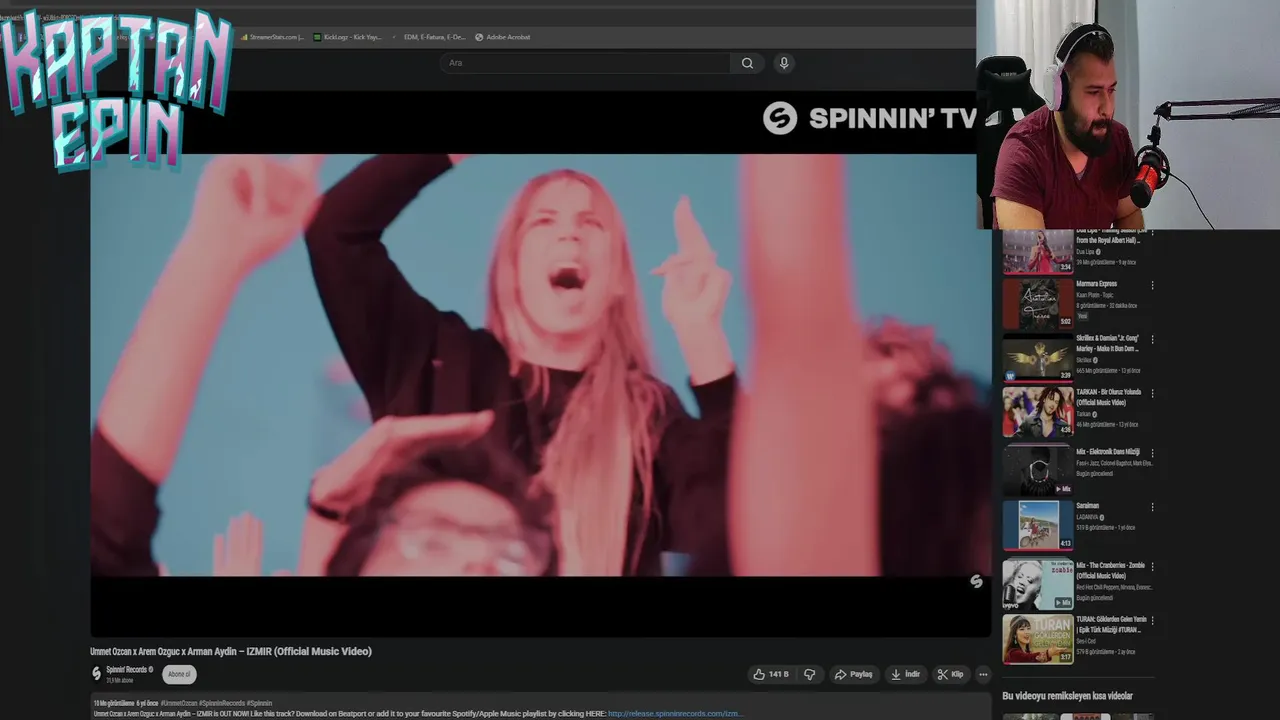Open Skrillex & Damian Marley thumbnail
The width and height of the screenshot is (1280, 720).
tap(1038, 358)
